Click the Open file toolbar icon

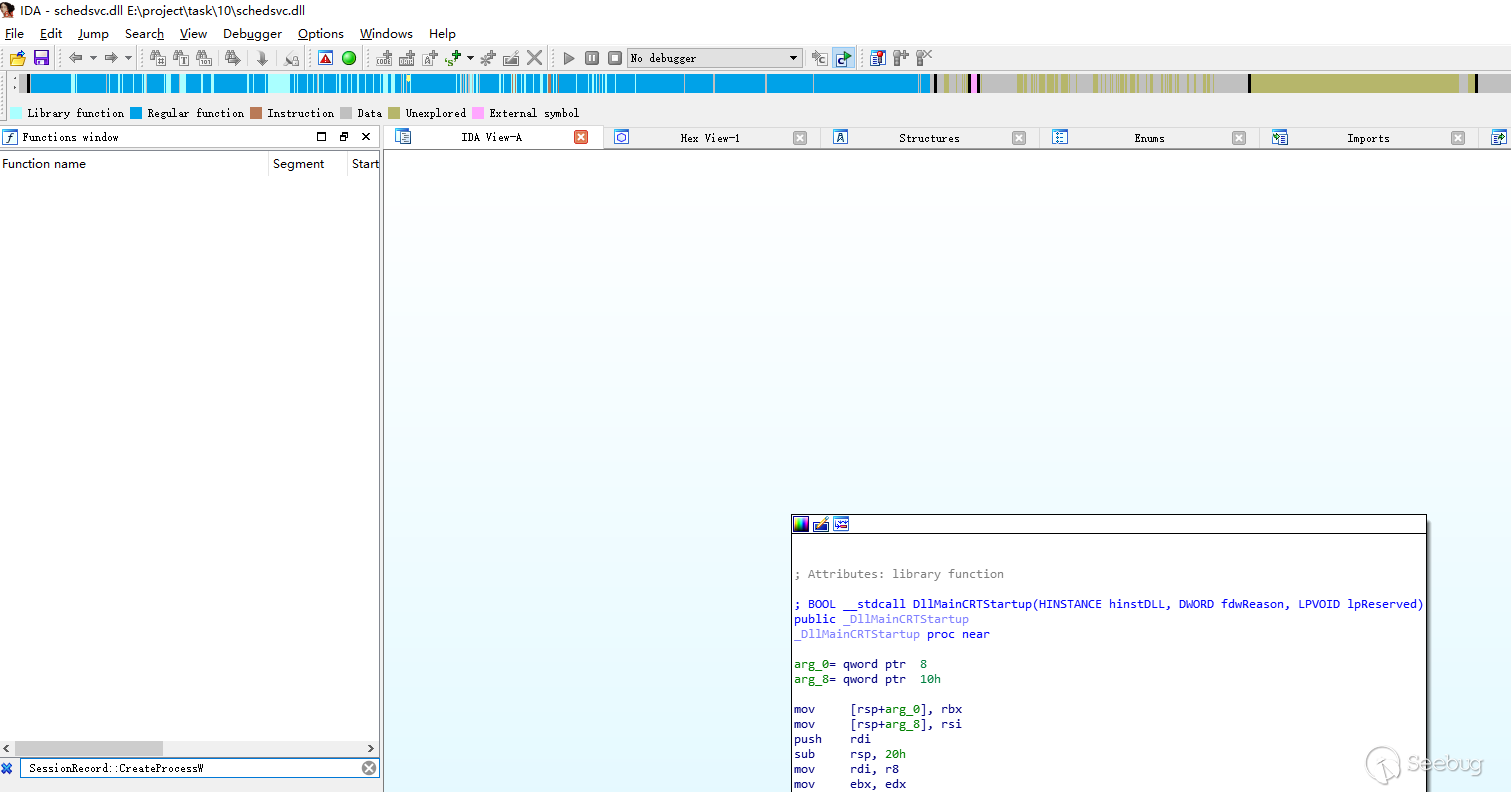pos(17,58)
